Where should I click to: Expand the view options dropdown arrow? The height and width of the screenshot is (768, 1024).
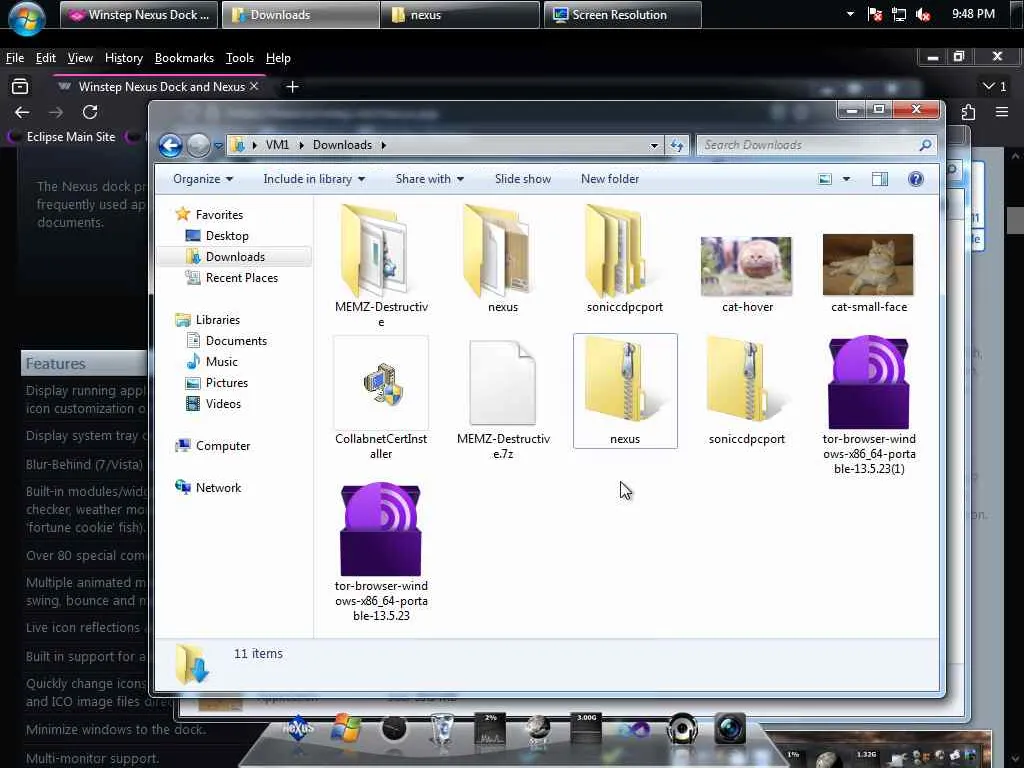tap(846, 179)
